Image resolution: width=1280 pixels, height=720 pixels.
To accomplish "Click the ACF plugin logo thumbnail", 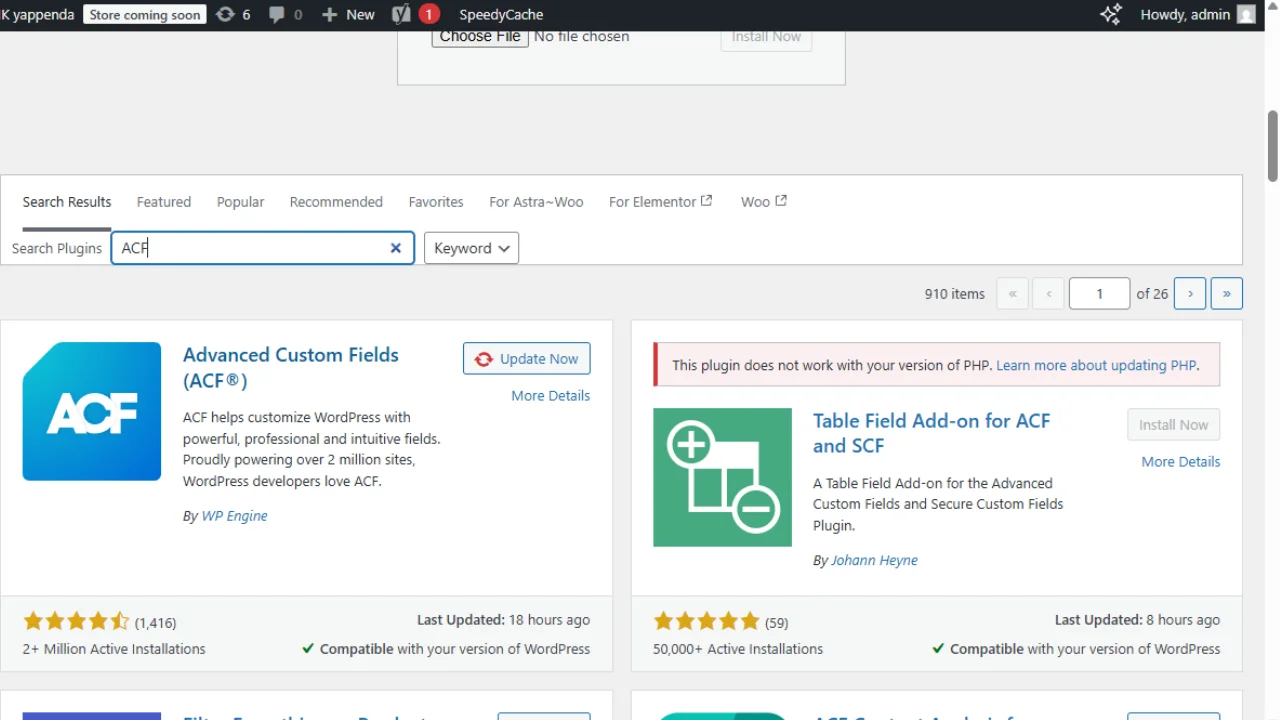I will (92, 411).
